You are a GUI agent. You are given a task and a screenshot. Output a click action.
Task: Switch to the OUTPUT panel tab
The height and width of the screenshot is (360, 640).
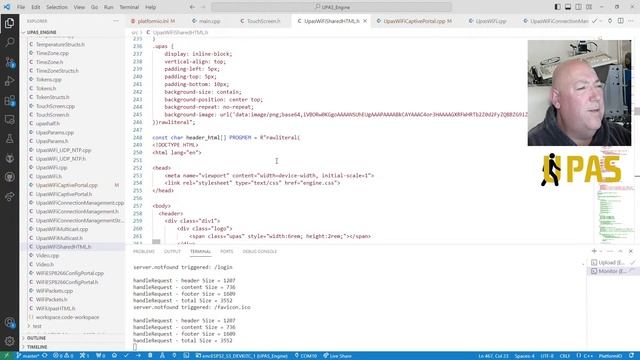172,251
